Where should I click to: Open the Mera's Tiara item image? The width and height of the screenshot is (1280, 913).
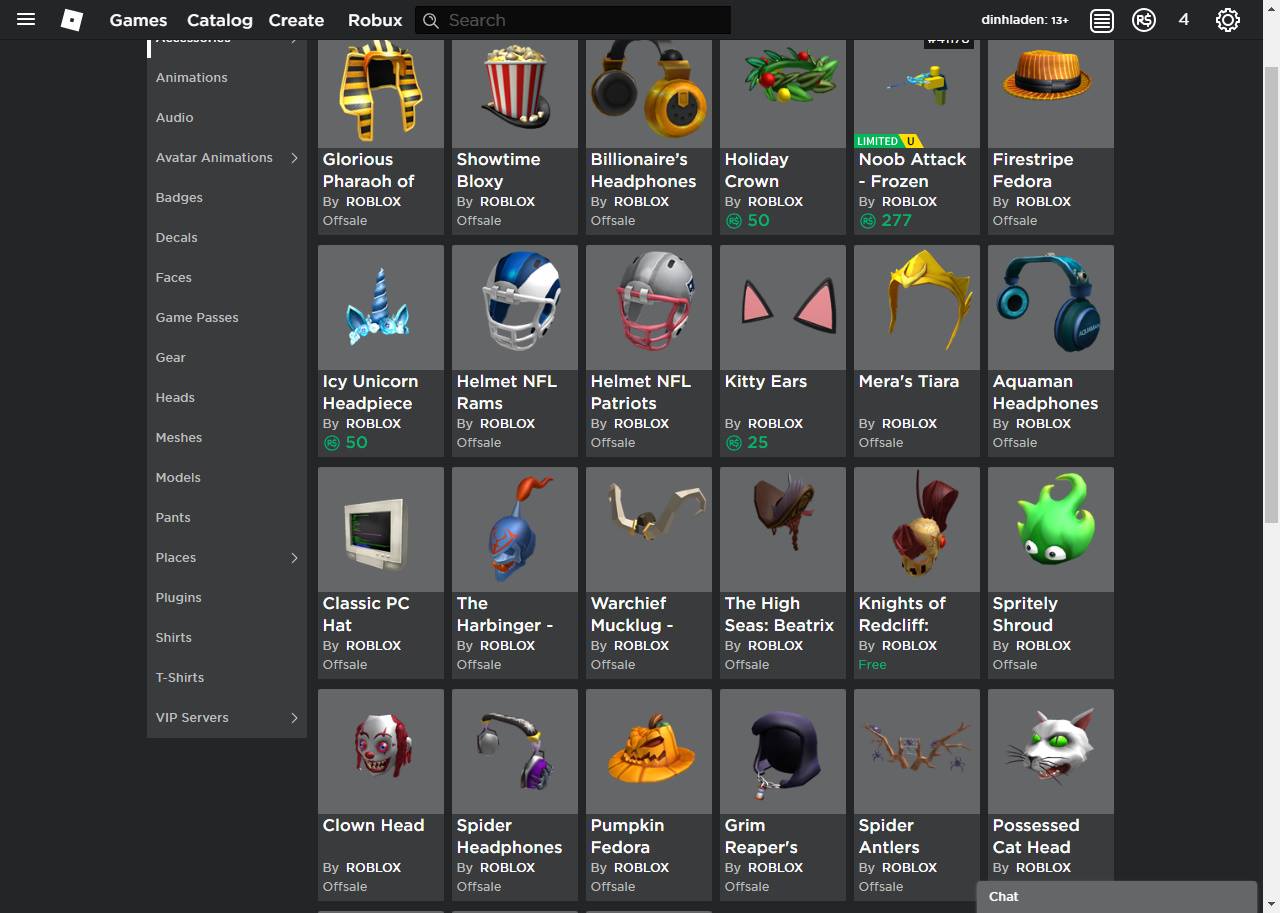coord(917,308)
